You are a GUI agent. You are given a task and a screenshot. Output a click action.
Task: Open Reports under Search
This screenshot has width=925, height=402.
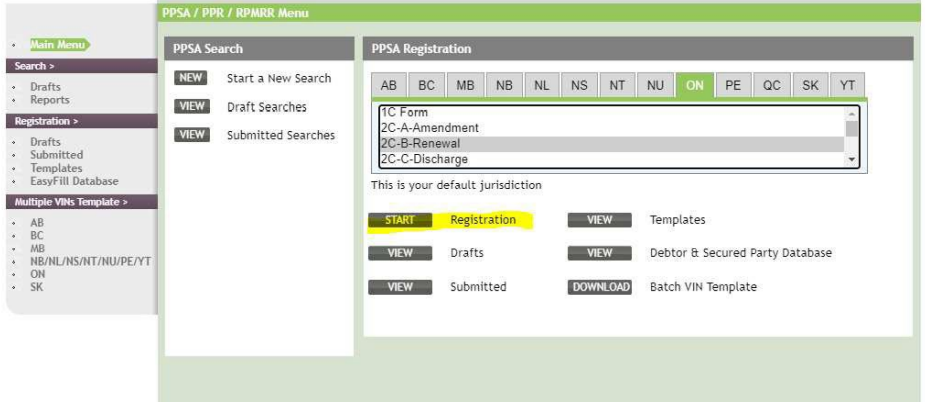[x=50, y=100]
